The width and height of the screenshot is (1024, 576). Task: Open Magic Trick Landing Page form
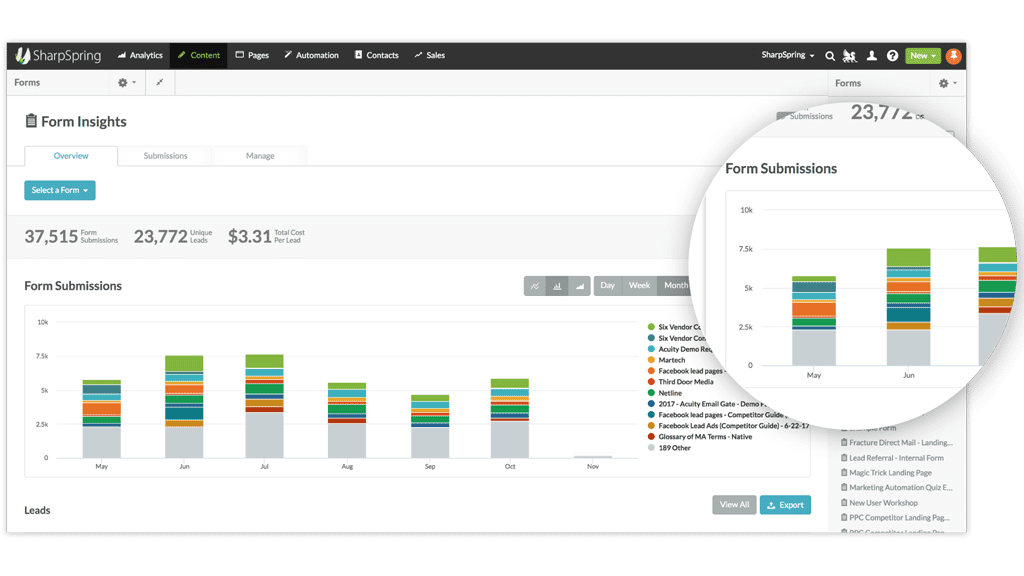pyautogui.click(x=886, y=473)
